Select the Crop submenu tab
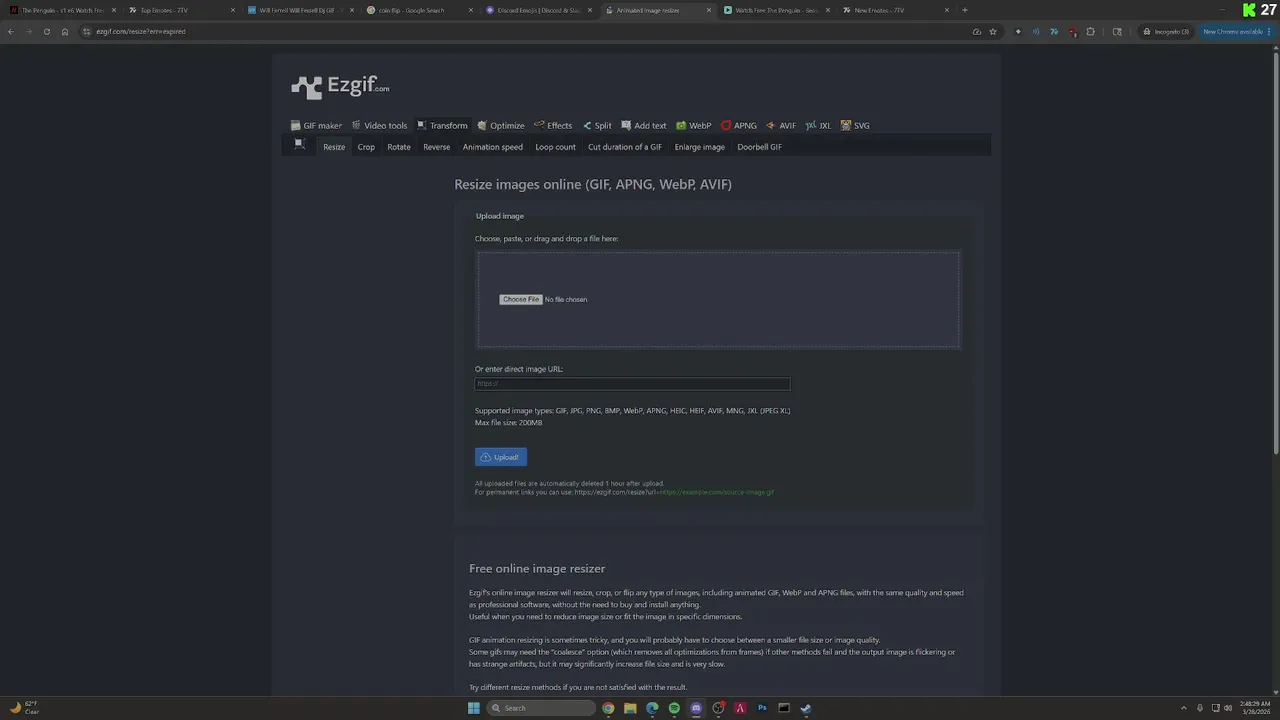This screenshot has height=720, width=1280. [x=366, y=147]
